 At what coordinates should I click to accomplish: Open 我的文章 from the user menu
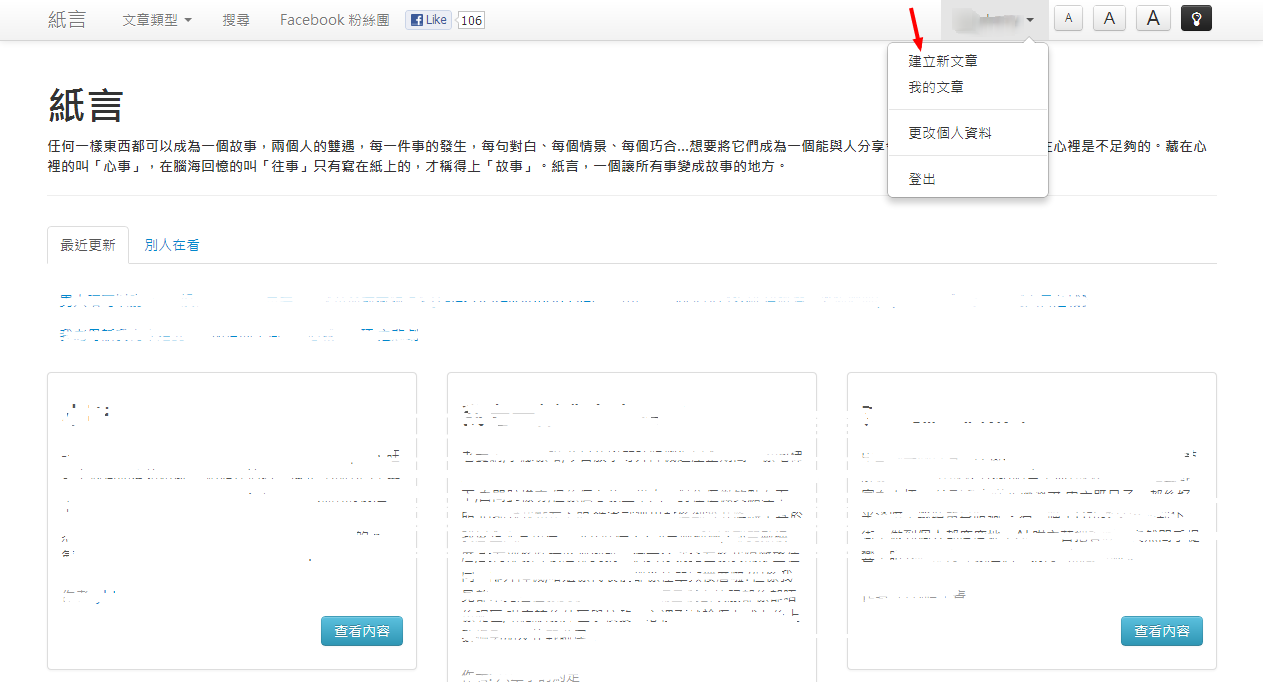936,87
